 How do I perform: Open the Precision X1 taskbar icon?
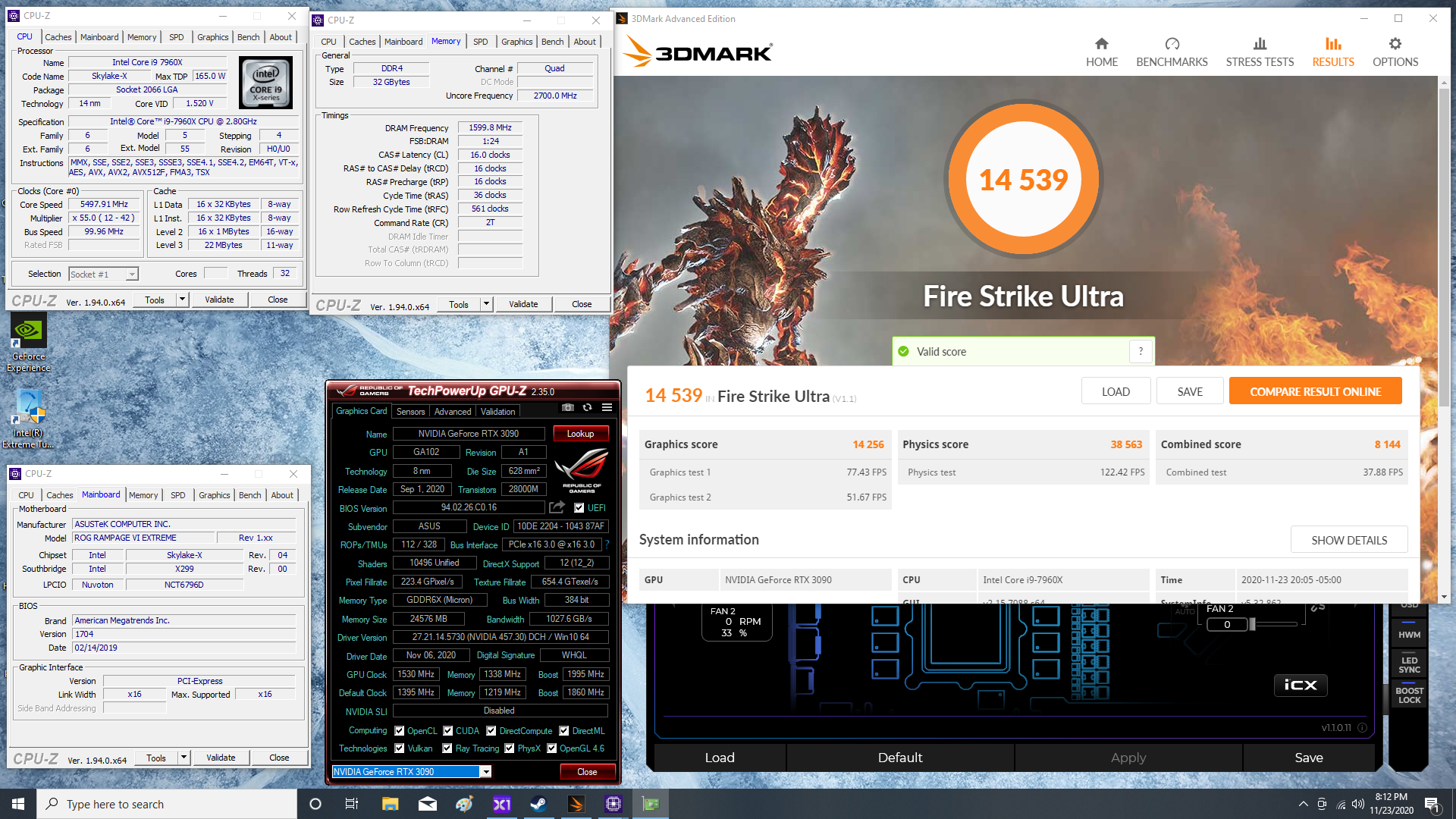pyautogui.click(x=501, y=804)
